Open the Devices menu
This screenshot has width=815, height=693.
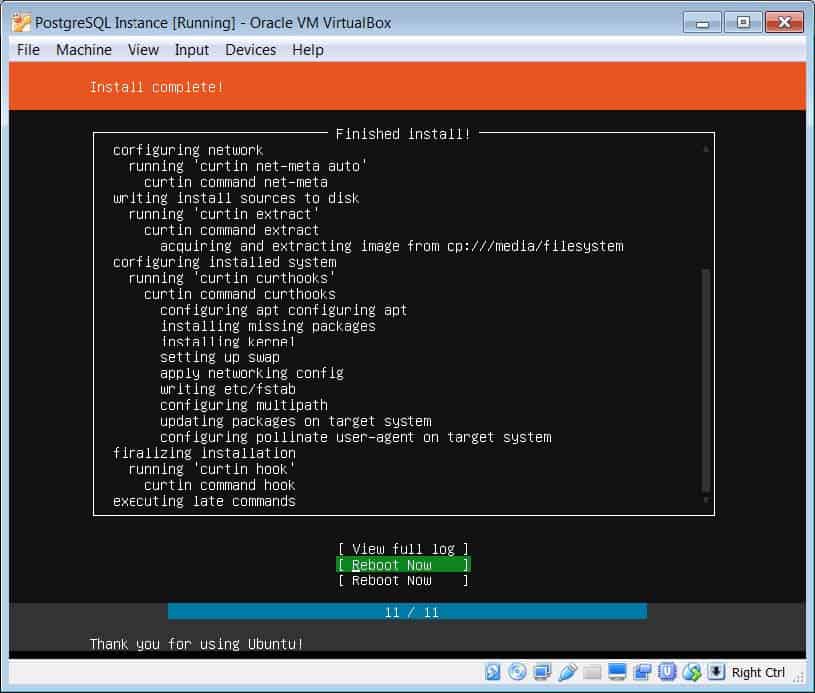pos(251,50)
